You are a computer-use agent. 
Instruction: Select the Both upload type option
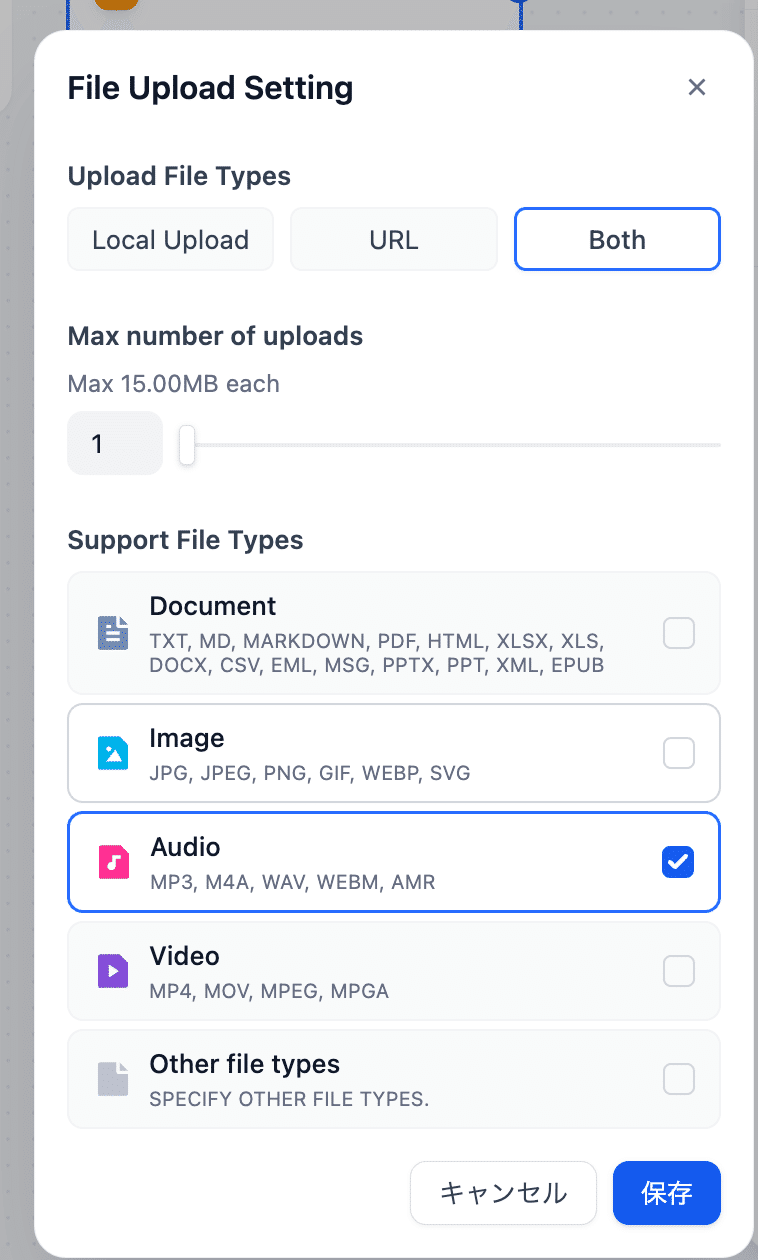tap(617, 240)
